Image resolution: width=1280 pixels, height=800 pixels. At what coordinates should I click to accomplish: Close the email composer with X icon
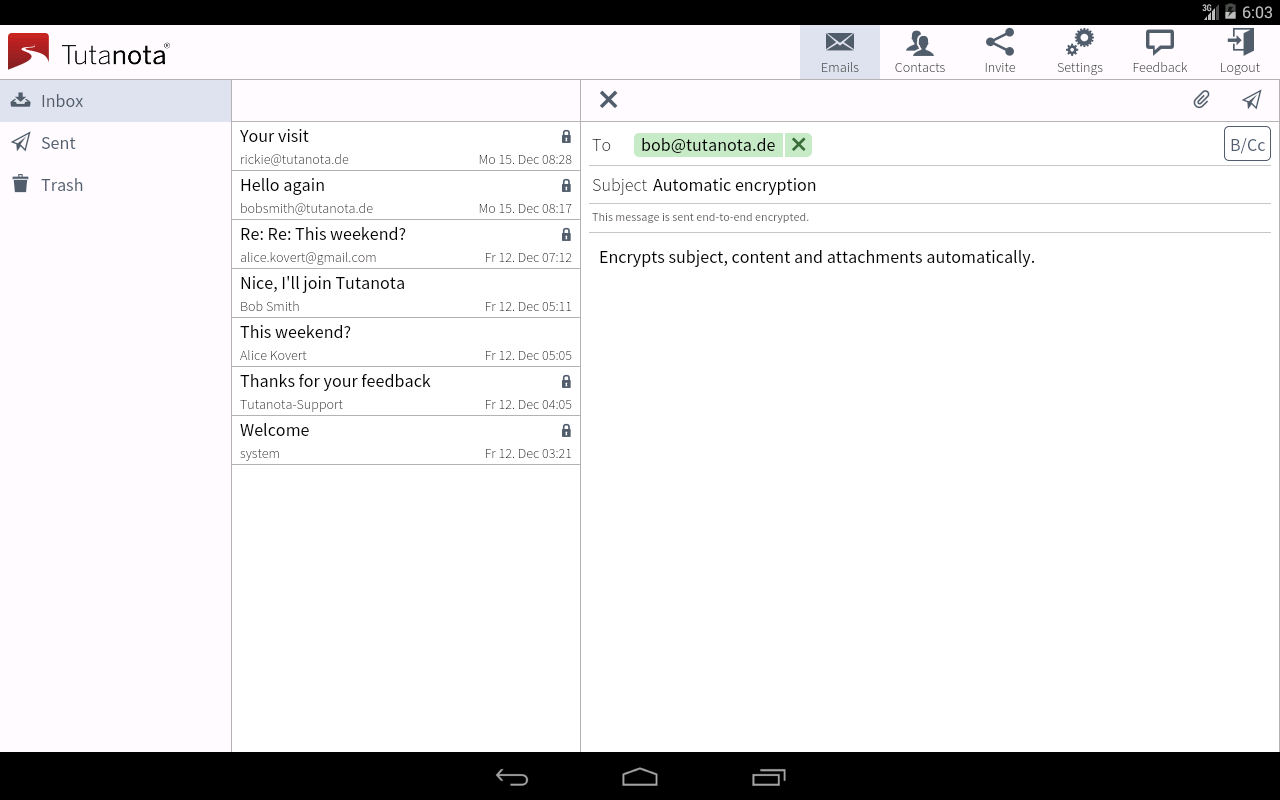click(x=608, y=99)
